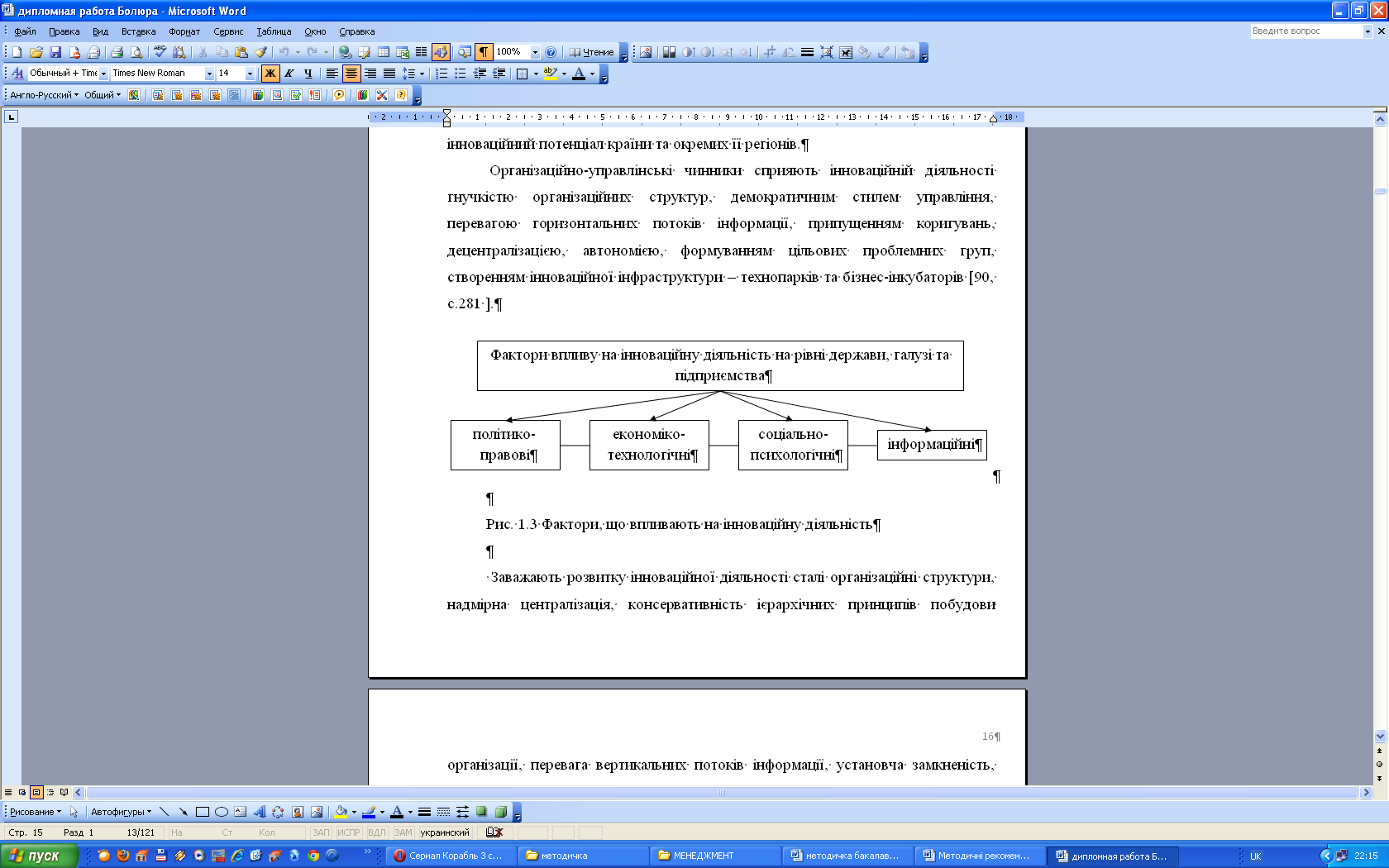Select the Line drawing tool
This screenshot has width=1389, height=868.
point(164,812)
